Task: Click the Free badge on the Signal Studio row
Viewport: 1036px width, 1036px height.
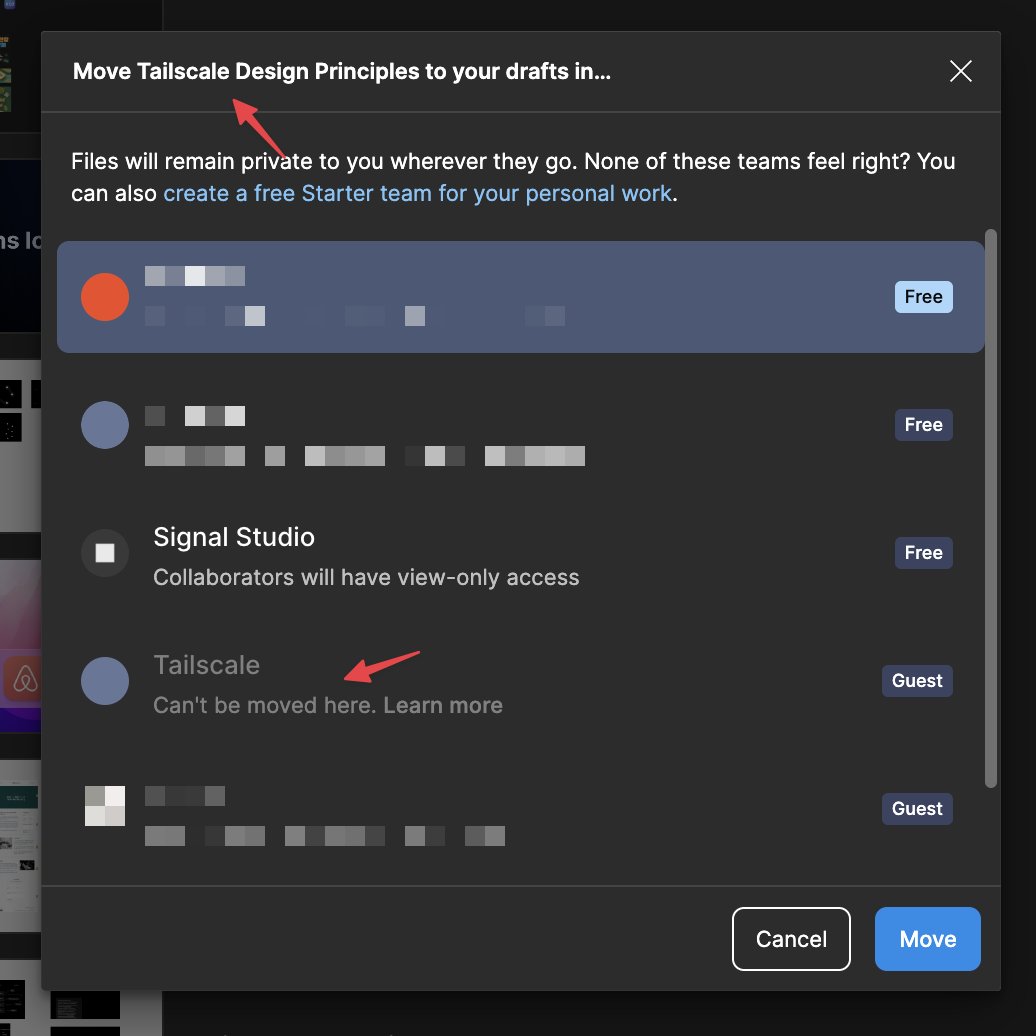Action: pos(923,552)
